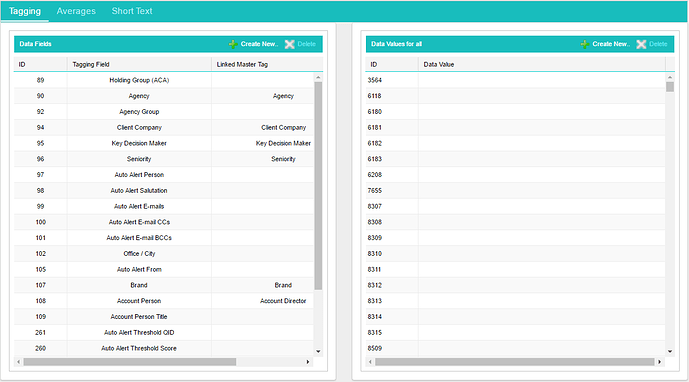Switch to the Averages tab

76,11
